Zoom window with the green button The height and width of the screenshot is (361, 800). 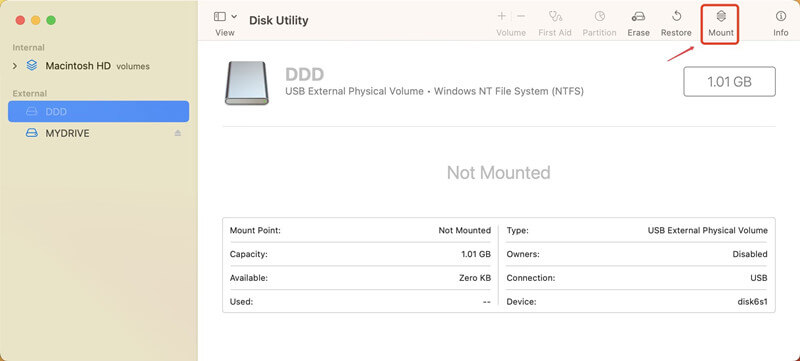pyautogui.click(x=51, y=20)
